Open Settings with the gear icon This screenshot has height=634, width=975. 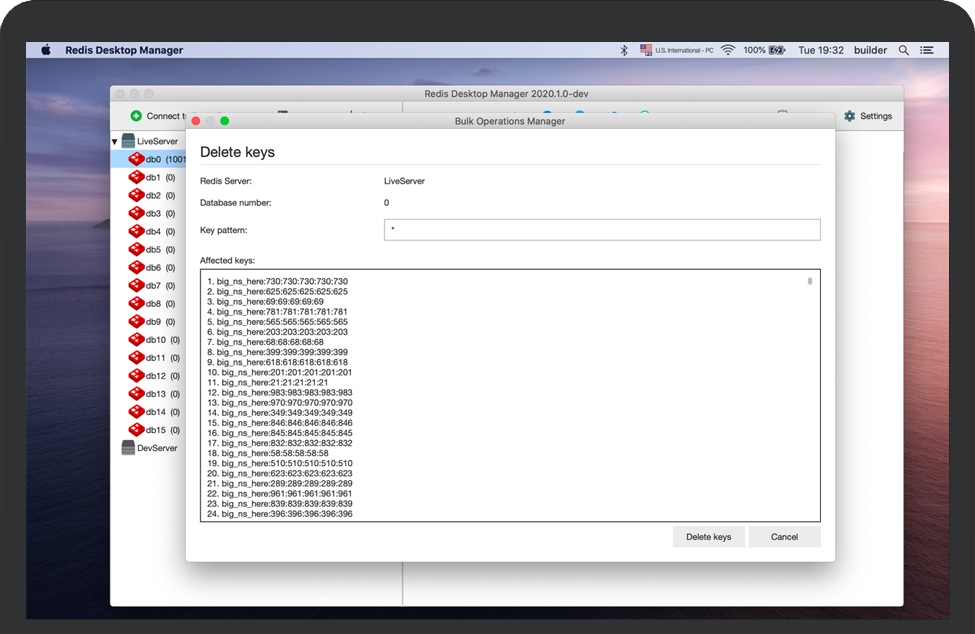click(850, 116)
